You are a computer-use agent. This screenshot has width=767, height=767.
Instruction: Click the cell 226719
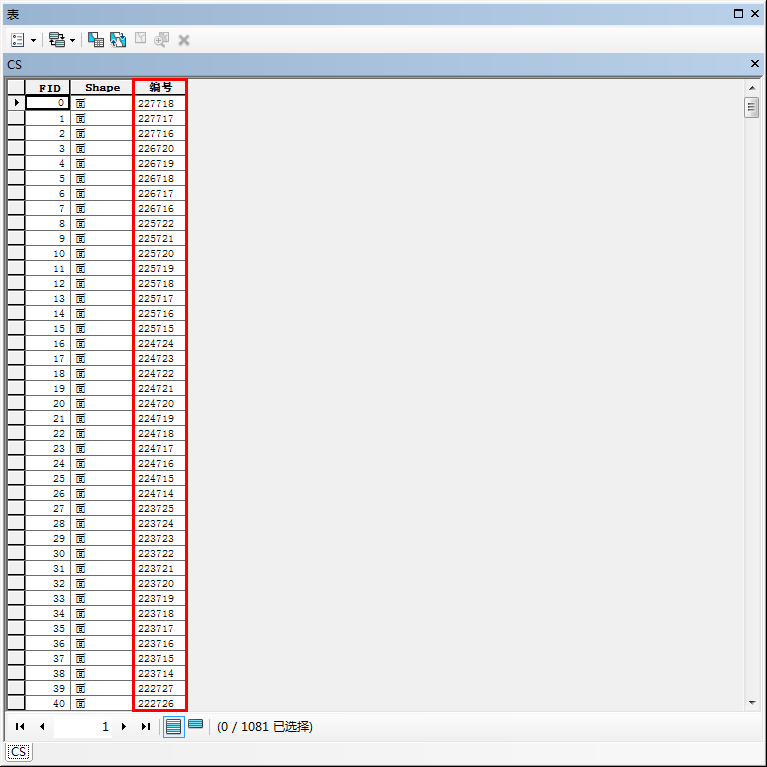[x=160, y=163]
